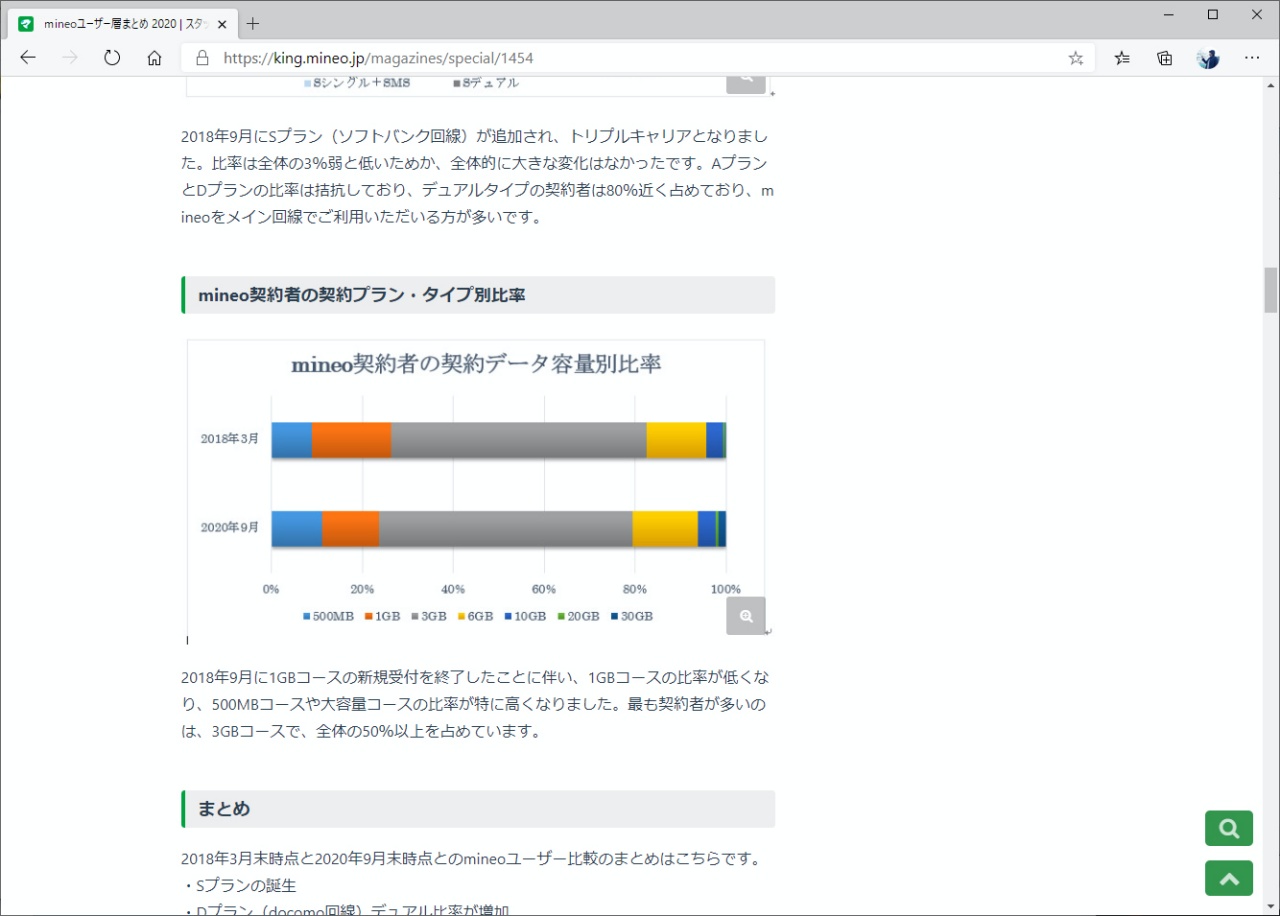The width and height of the screenshot is (1280, 916).
Task: Go to the Home page icon
Action: pos(154,58)
